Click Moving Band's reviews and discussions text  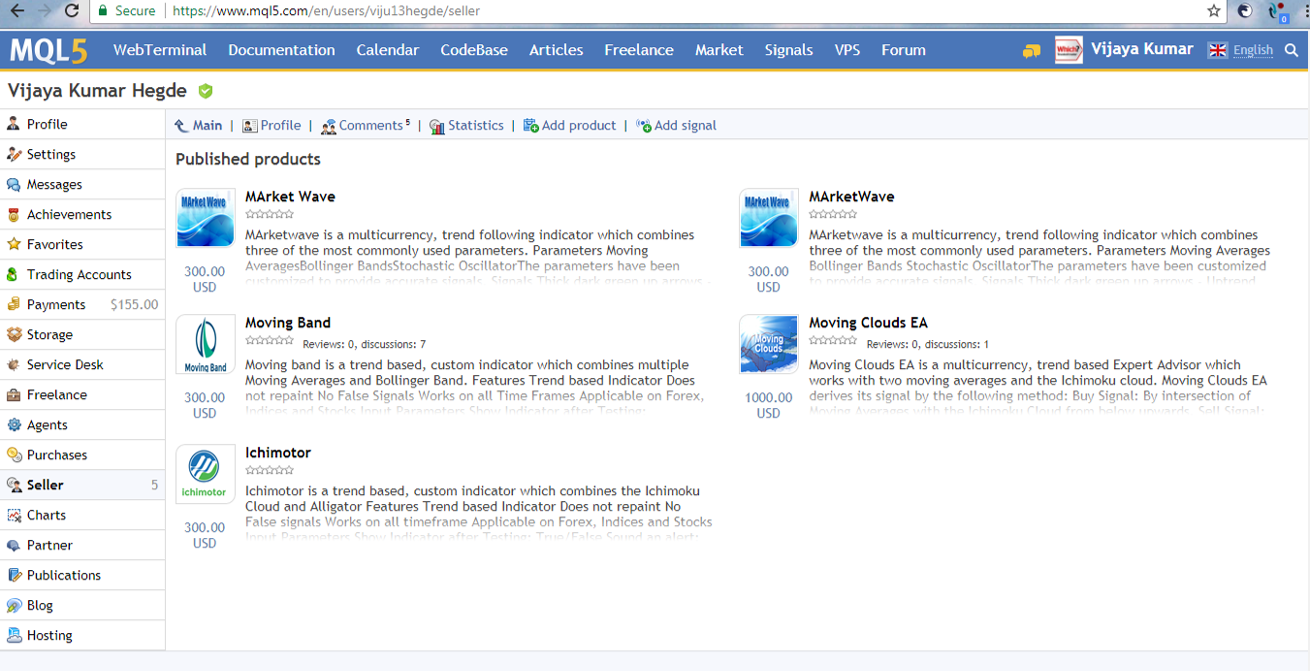pyautogui.click(x=364, y=344)
